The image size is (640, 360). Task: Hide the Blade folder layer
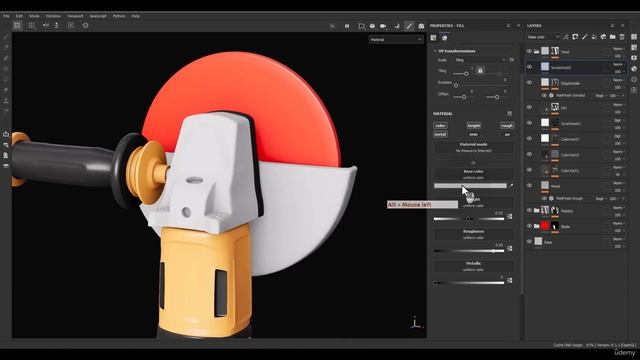529,226
